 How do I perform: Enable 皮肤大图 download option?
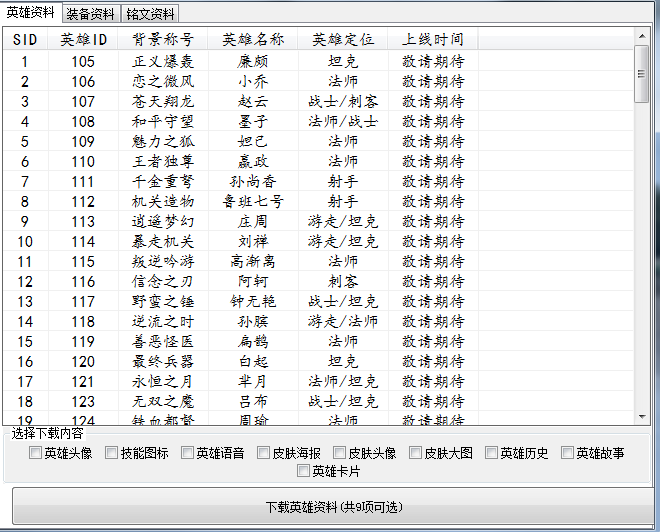(x=416, y=453)
